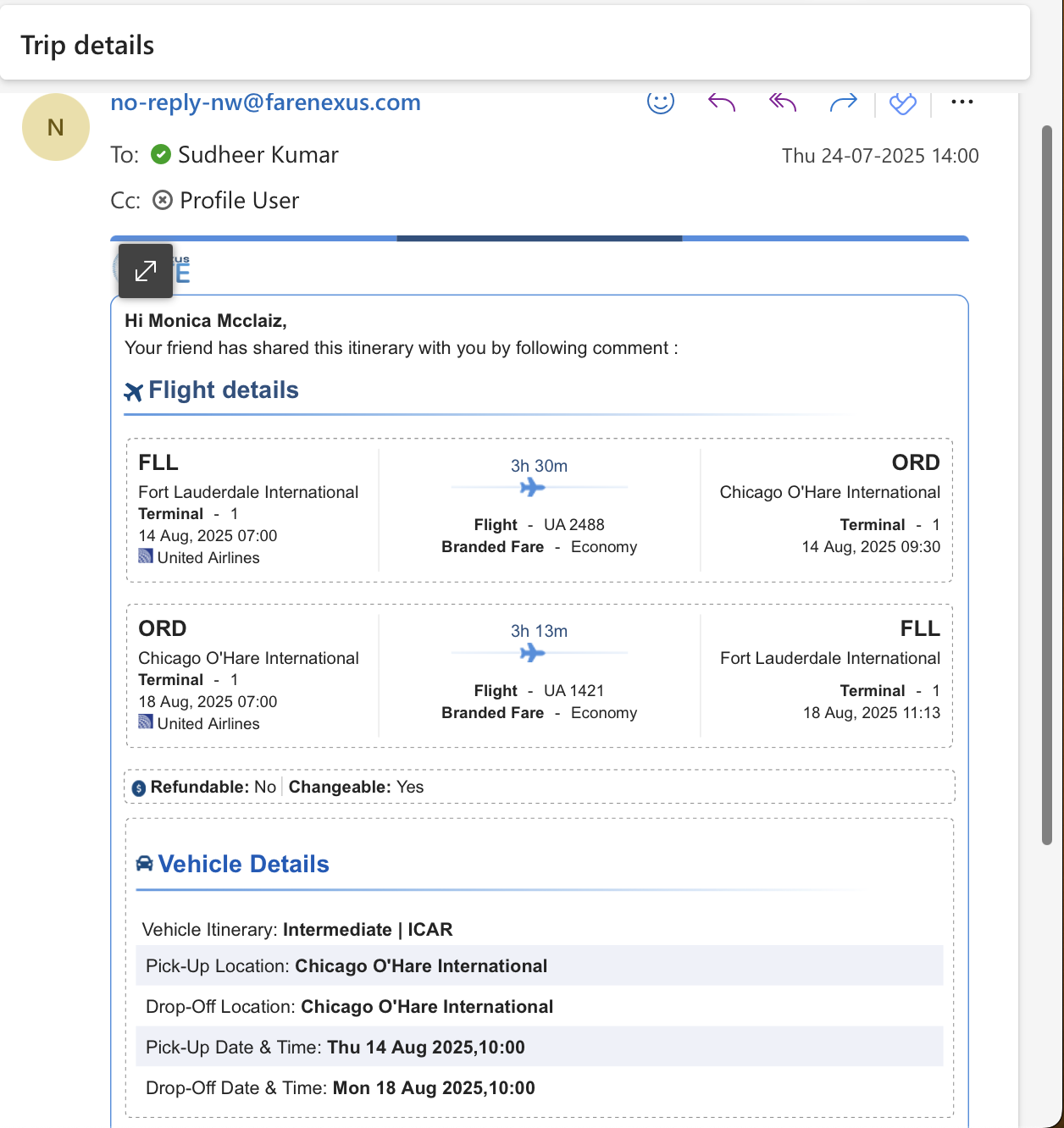This screenshot has height=1128, width=1064.
Task: Click recipient name Sudheer Kumar
Action: click(x=258, y=154)
